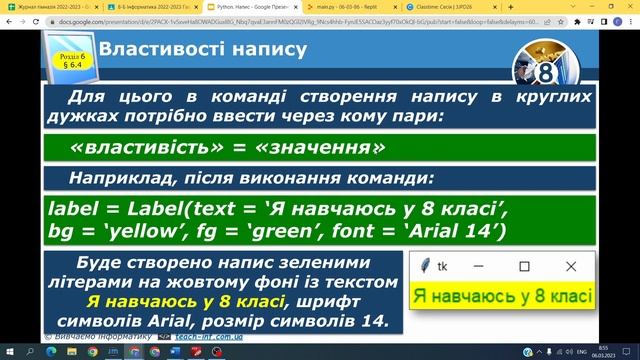Viewport: 640px width, 360px height.
Task: Close the Python. Напис presentation tab
Action: pyautogui.click(x=296, y=7)
